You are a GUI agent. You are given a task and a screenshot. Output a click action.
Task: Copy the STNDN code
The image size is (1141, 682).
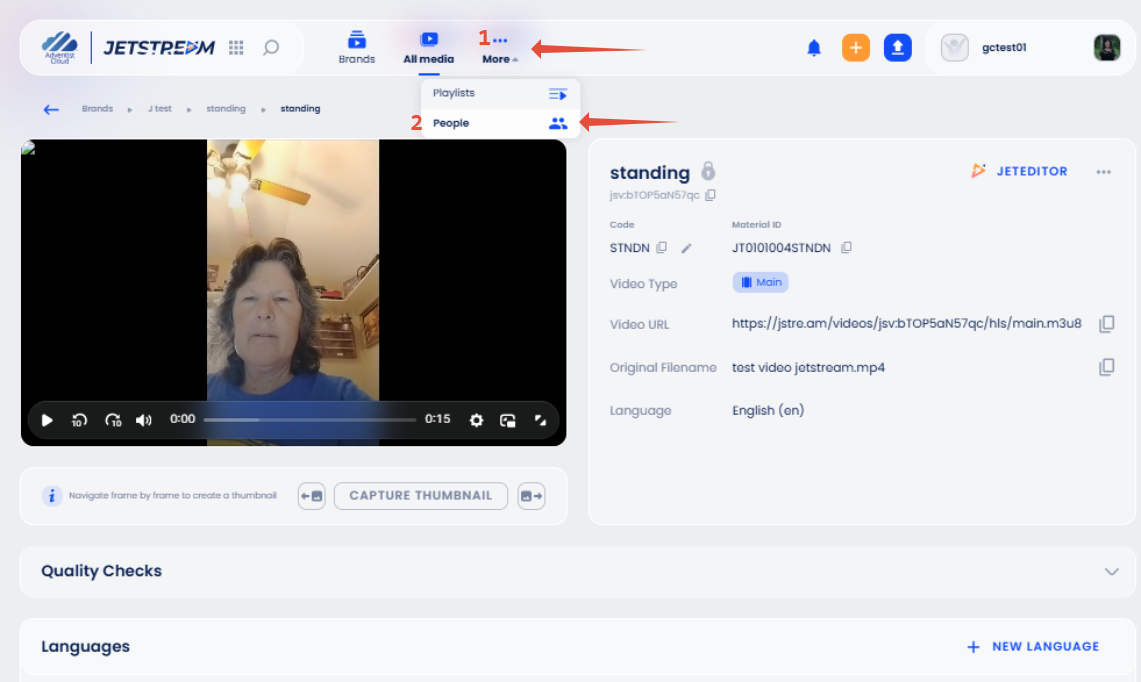(661, 247)
